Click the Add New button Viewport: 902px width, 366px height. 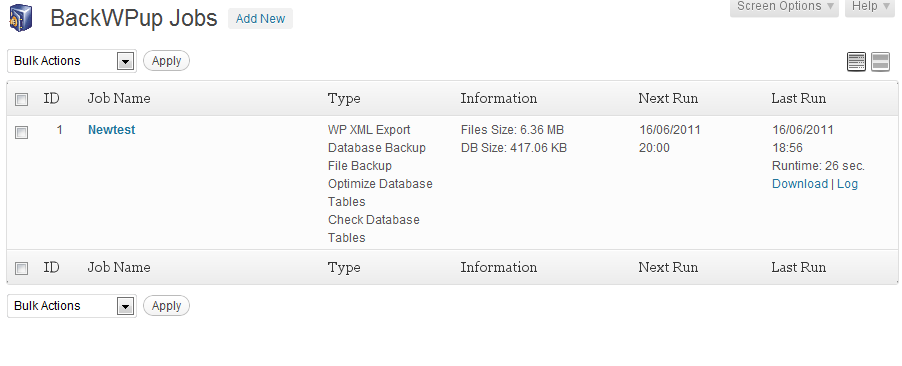click(x=261, y=18)
